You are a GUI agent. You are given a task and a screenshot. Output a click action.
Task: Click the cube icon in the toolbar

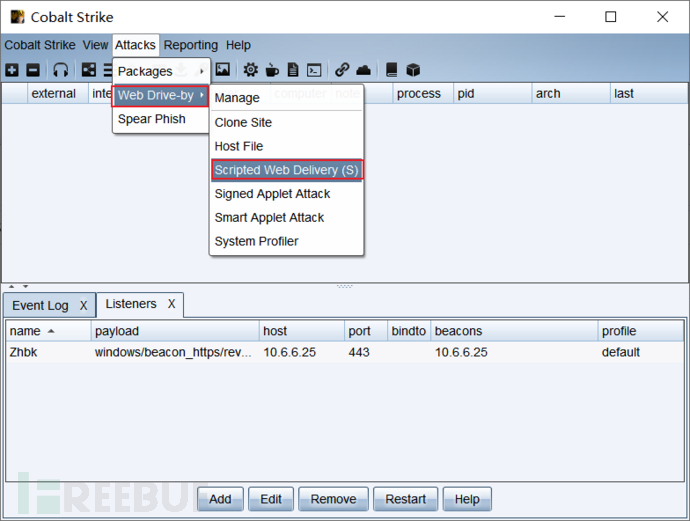pos(413,70)
